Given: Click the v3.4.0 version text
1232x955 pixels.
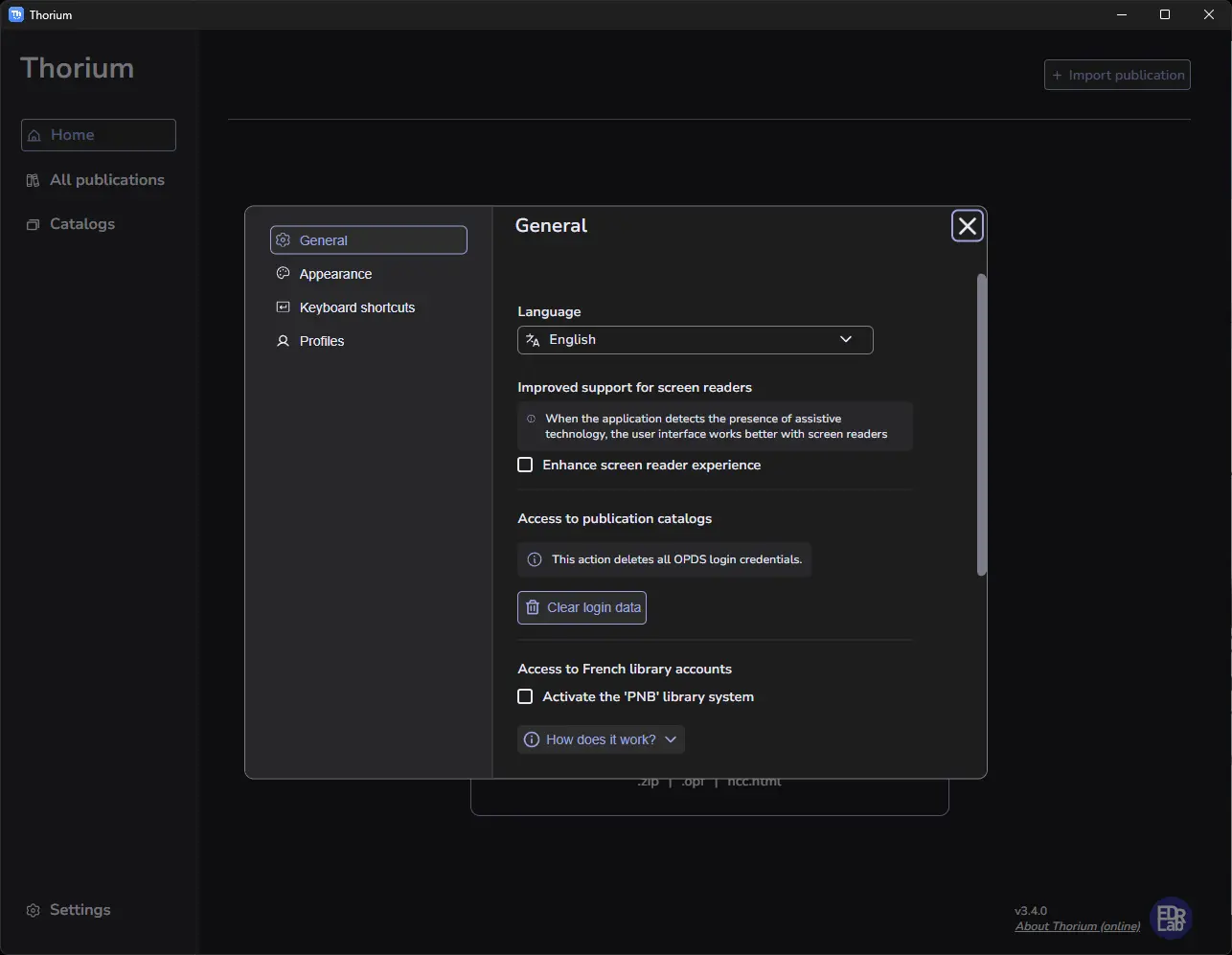Looking at the screenshot, I should [x=1031, y=911].
